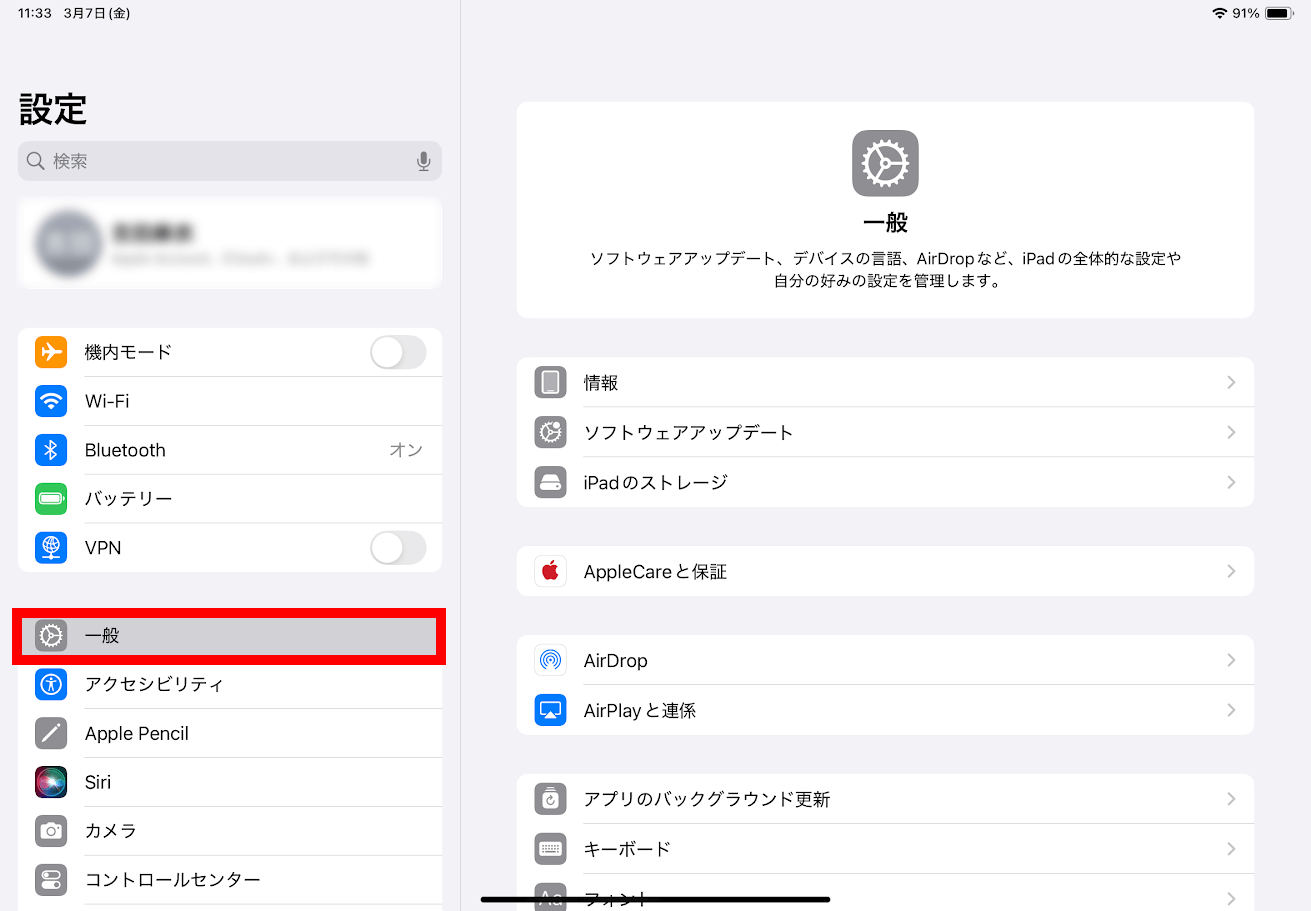Tap the Camera icon in sidebar

[51, 831]
